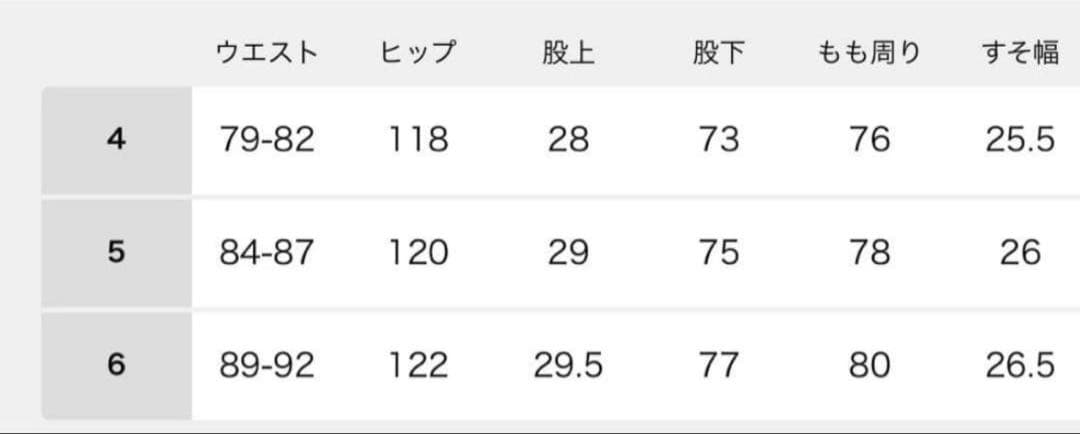Image resolution: width=1080 pixels, height=434 pixels.
Task: Click the thigh value 78
Action: pos(868,253)
